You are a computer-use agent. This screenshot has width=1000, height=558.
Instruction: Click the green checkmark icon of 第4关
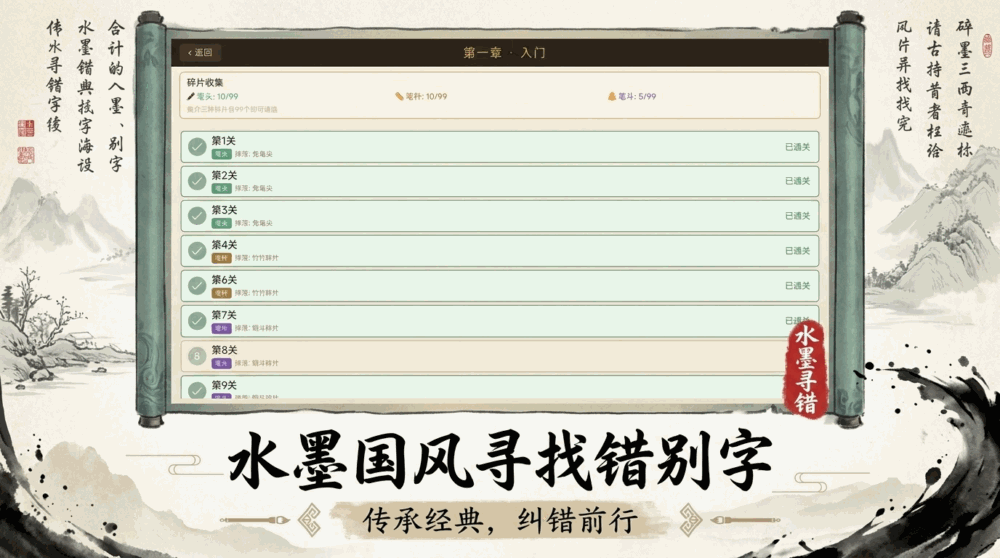(197, 251)
